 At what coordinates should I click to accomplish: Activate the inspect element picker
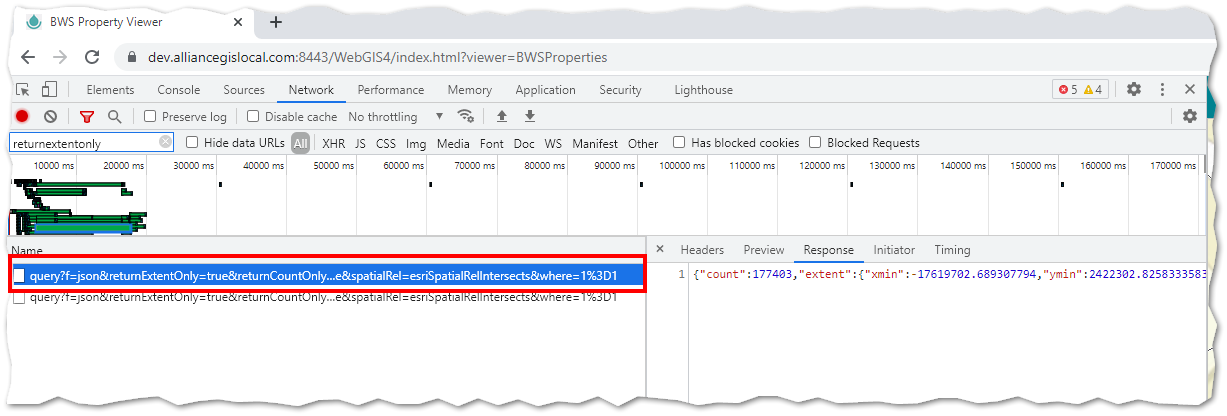pyautogui.click(x=23, y=90)
